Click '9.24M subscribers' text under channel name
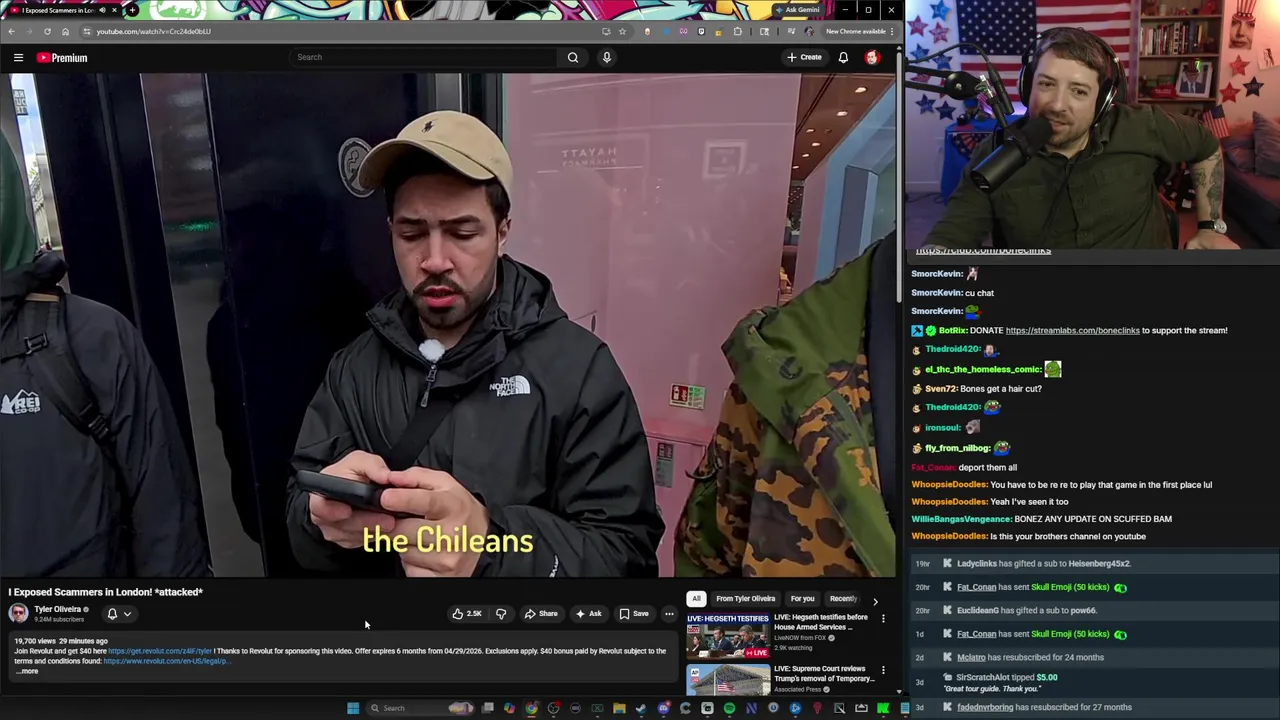 (59, 620)
